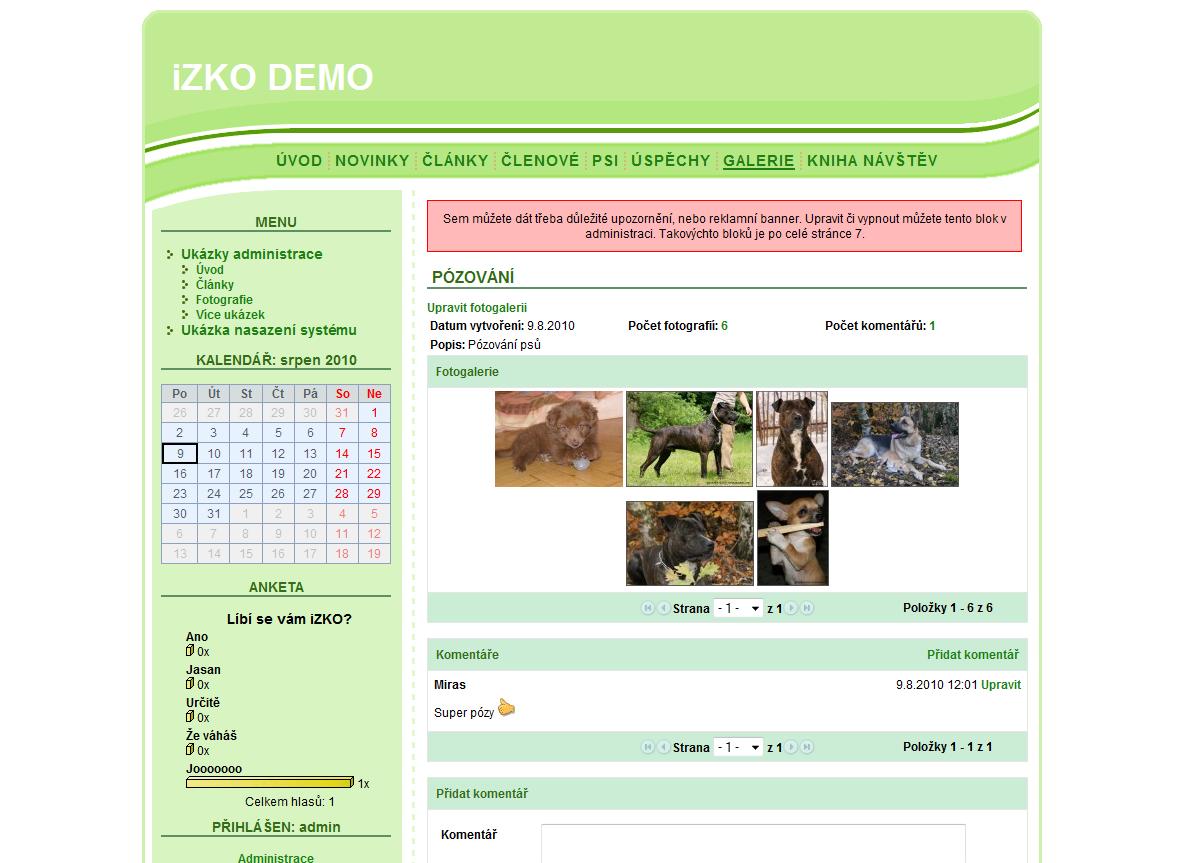Click Upravit fotogalerii link

click(477, 307)
